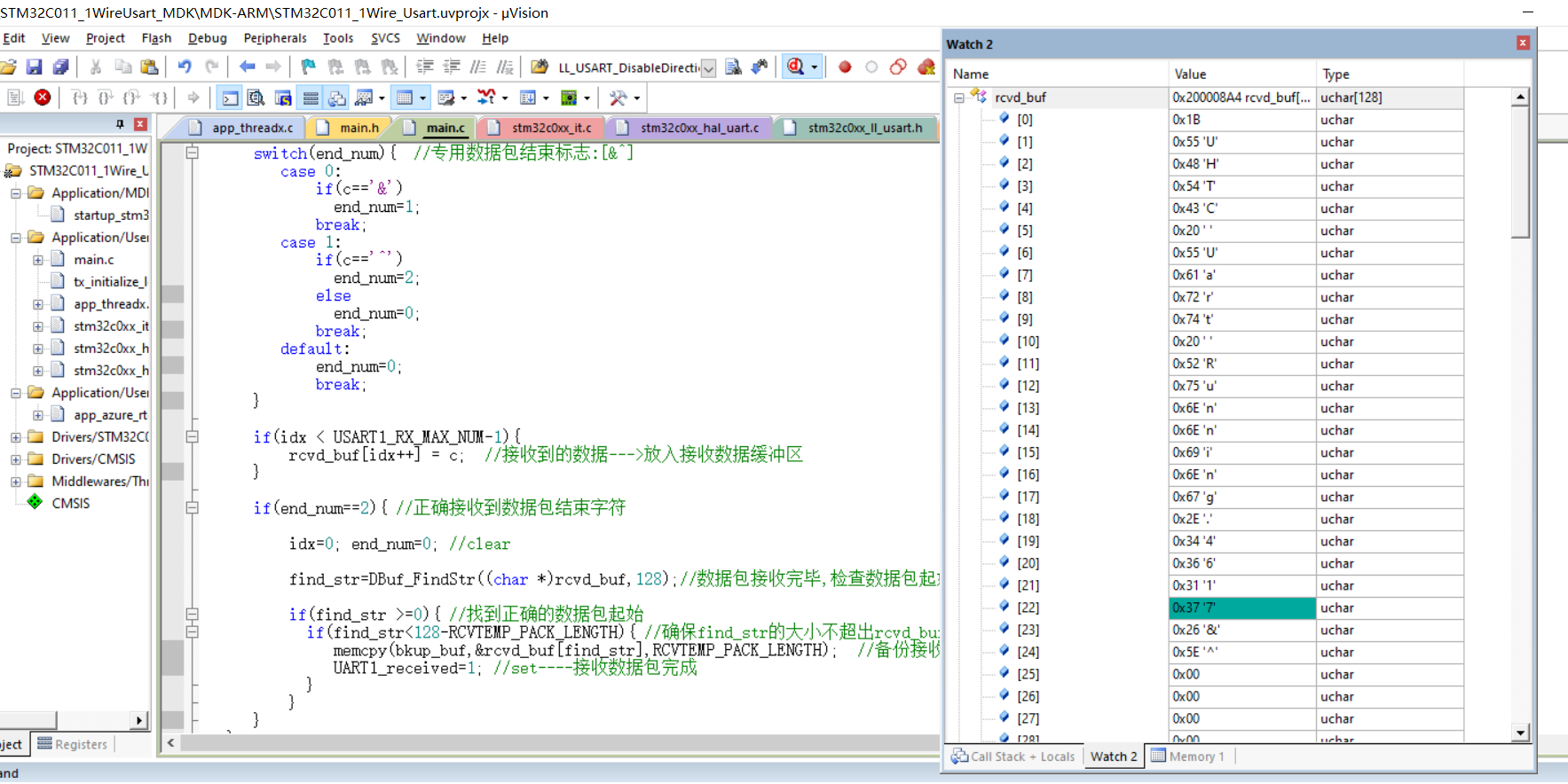Viewport: 1568px width, 784px height.
Task: Click the Watch 2 scrollbar thumb
Action: [x=1520, y=171]
